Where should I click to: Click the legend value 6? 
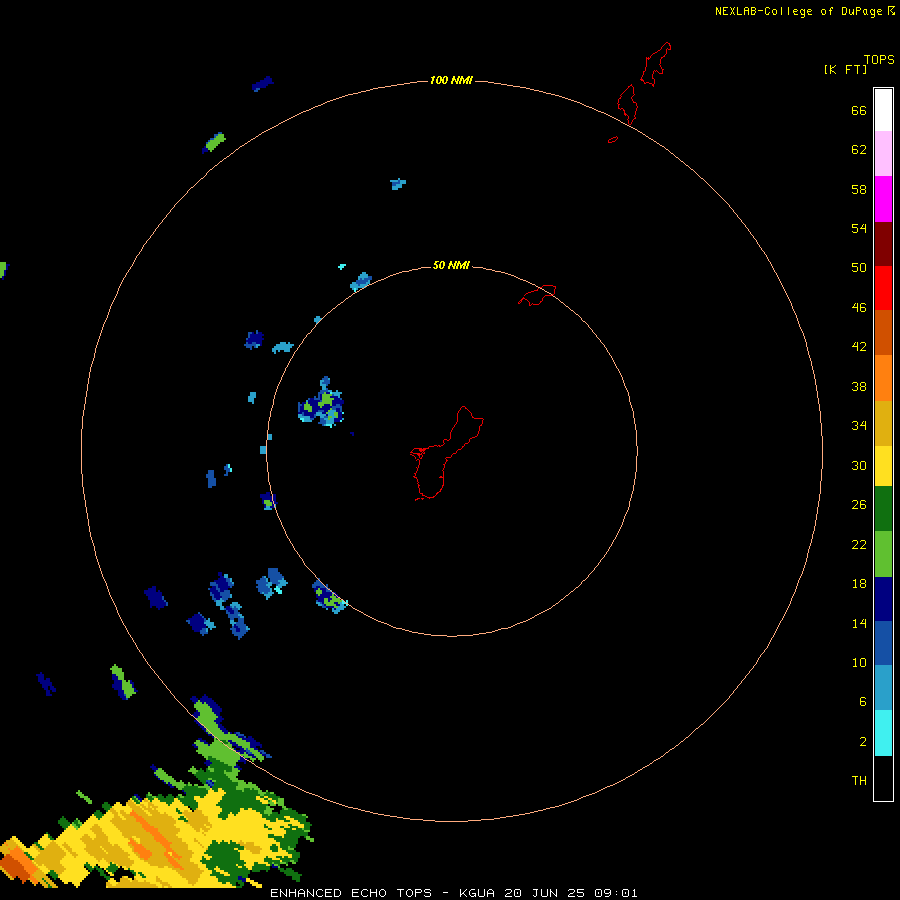tap(862, 701)
